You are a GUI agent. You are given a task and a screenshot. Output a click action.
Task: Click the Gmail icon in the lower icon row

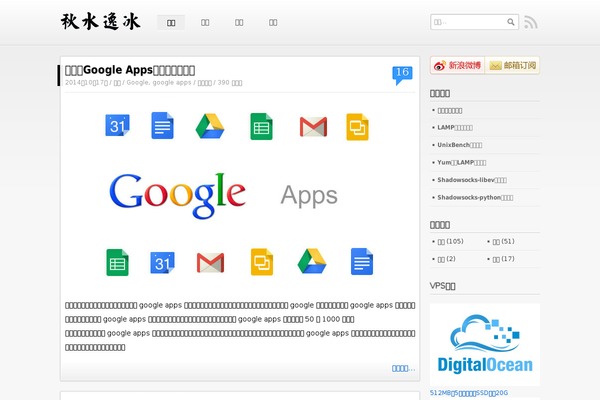(210, 263)
